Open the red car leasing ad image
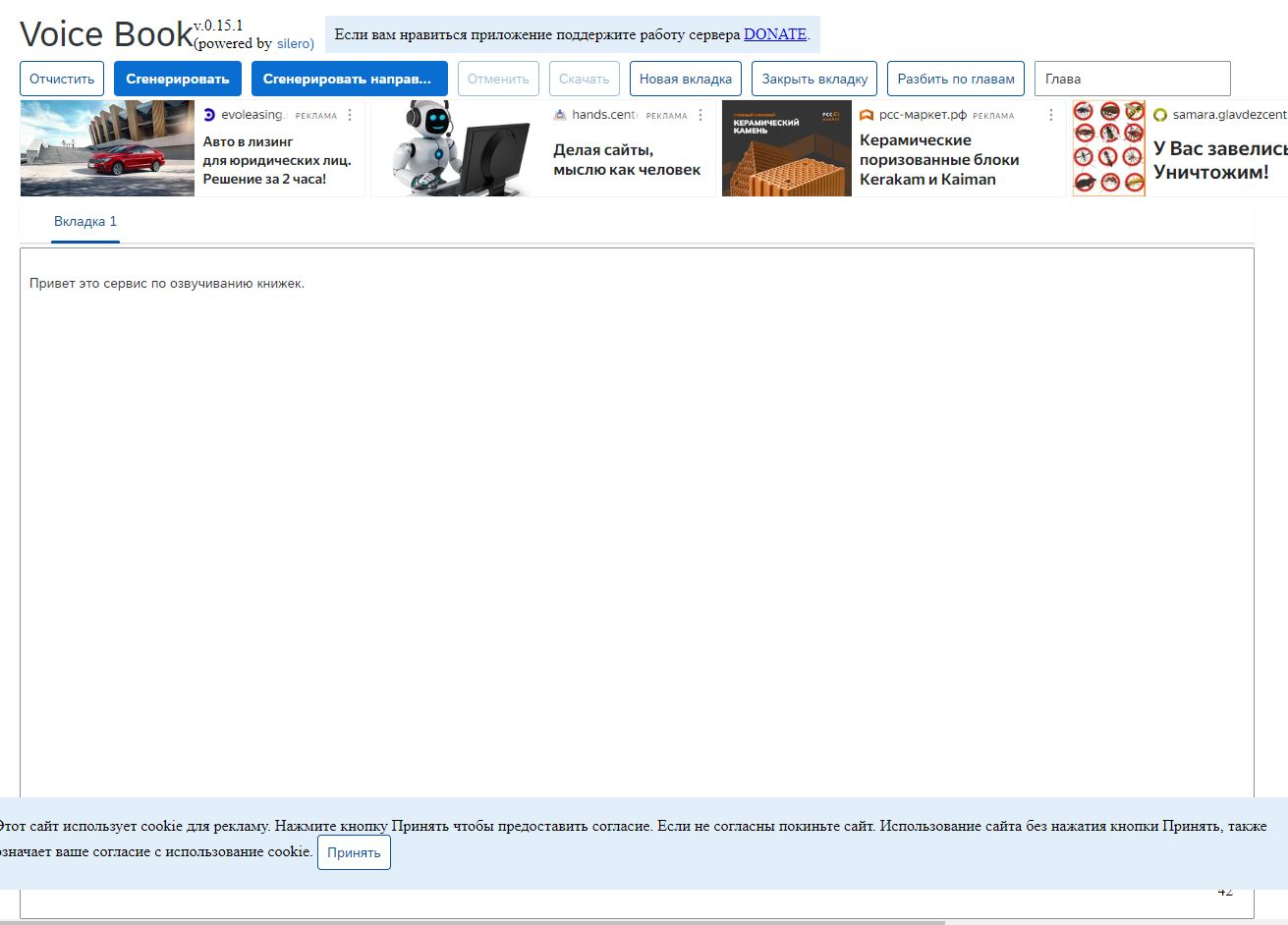Viewport: 1288px width, 925px height. 107,148
